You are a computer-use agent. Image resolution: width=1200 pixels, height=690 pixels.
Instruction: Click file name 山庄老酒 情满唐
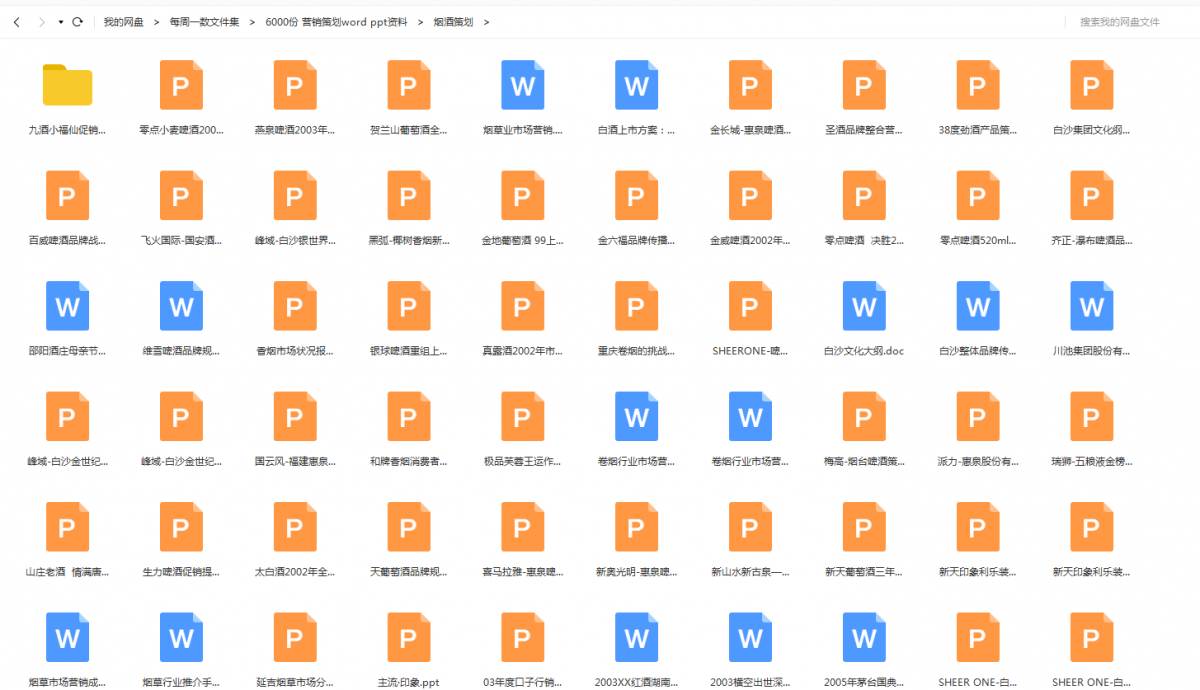[x=68, y=572]
